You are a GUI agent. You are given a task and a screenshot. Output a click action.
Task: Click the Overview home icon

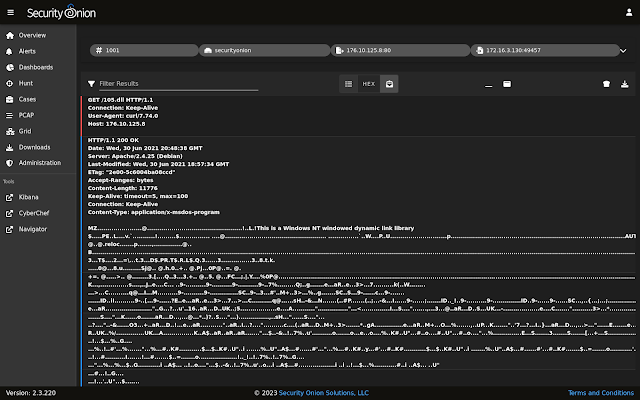point(10,36)
